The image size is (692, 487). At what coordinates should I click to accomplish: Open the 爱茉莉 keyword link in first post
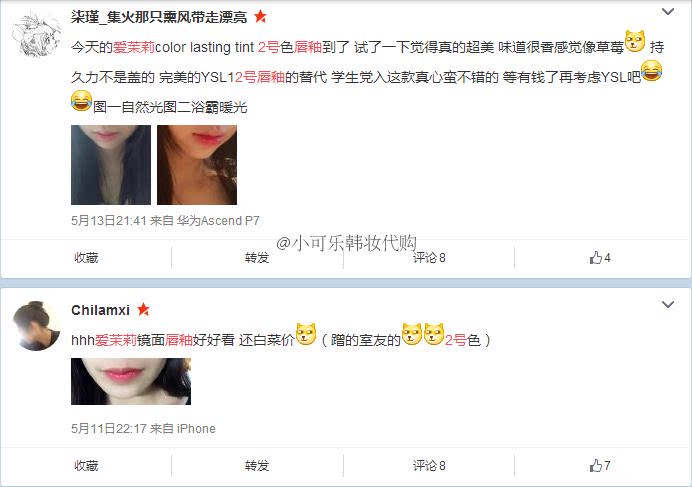click(x=134, y=47)
